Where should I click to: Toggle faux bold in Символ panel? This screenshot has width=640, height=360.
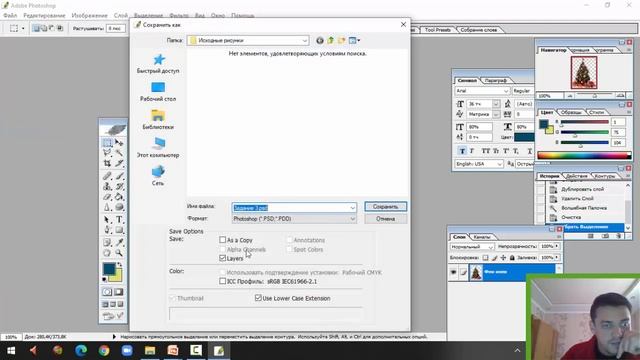pos(462,151)
